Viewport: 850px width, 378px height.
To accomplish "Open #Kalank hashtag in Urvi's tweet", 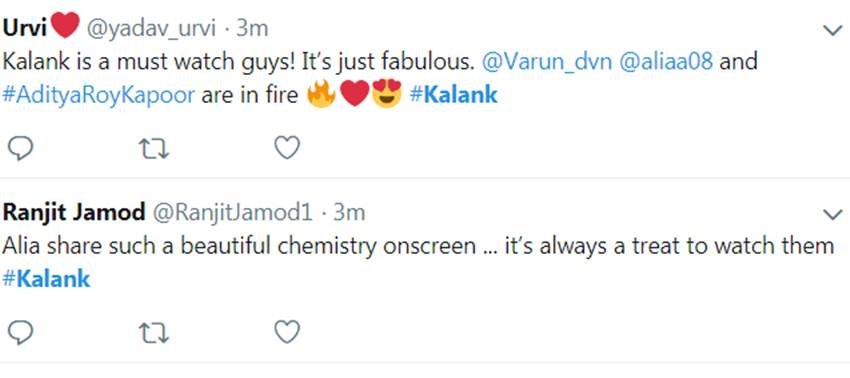I will click(x=453, y=95).
